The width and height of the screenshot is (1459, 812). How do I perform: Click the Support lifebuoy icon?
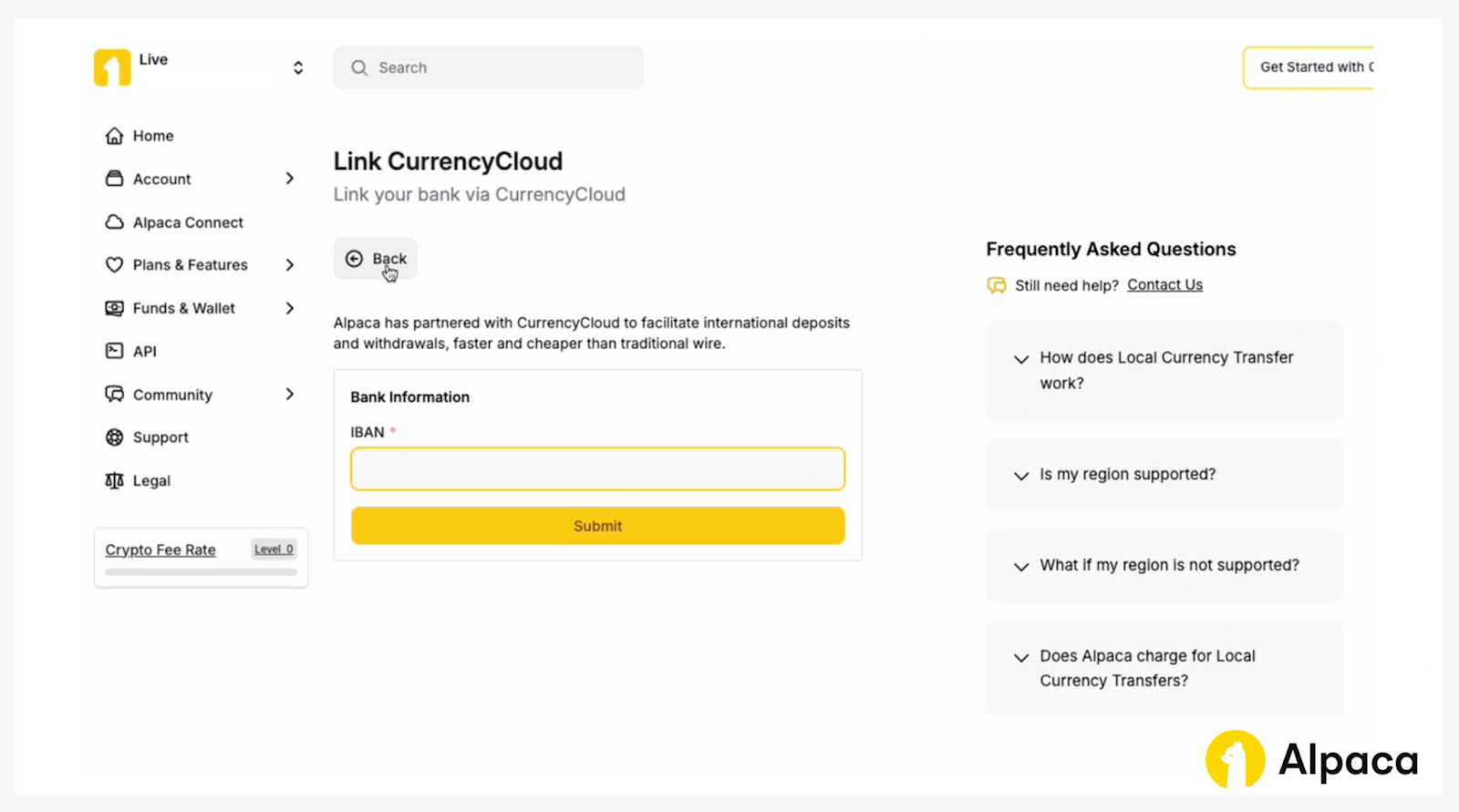point(114,437)
